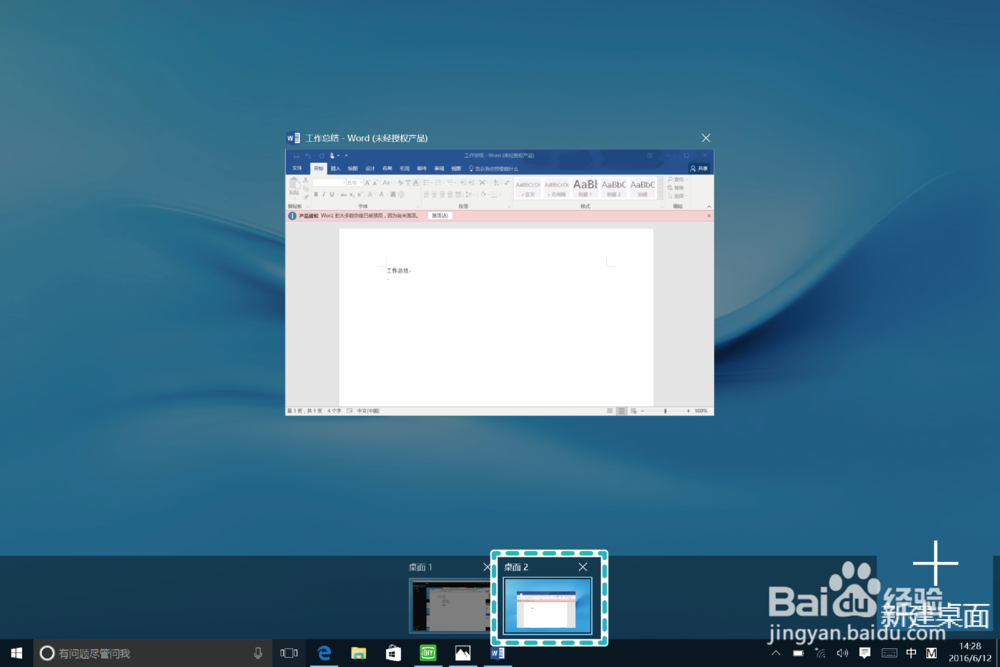This screenshot has width=1000, height=667.
Task: Select the Word window thumbnail in Task View
Action: pyautogui.click(x=499, y=282)
